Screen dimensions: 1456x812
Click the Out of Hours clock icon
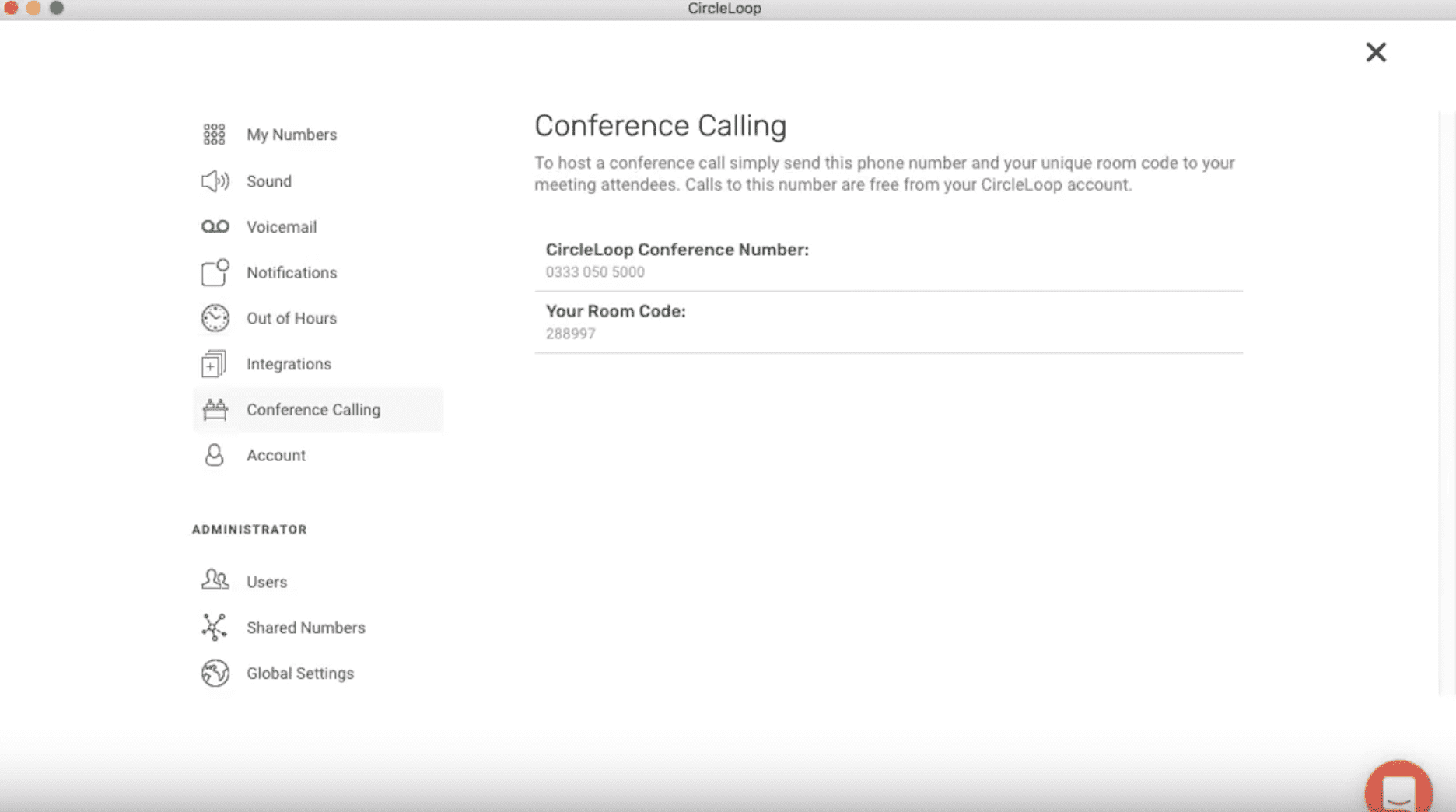(x=215, y=318)
